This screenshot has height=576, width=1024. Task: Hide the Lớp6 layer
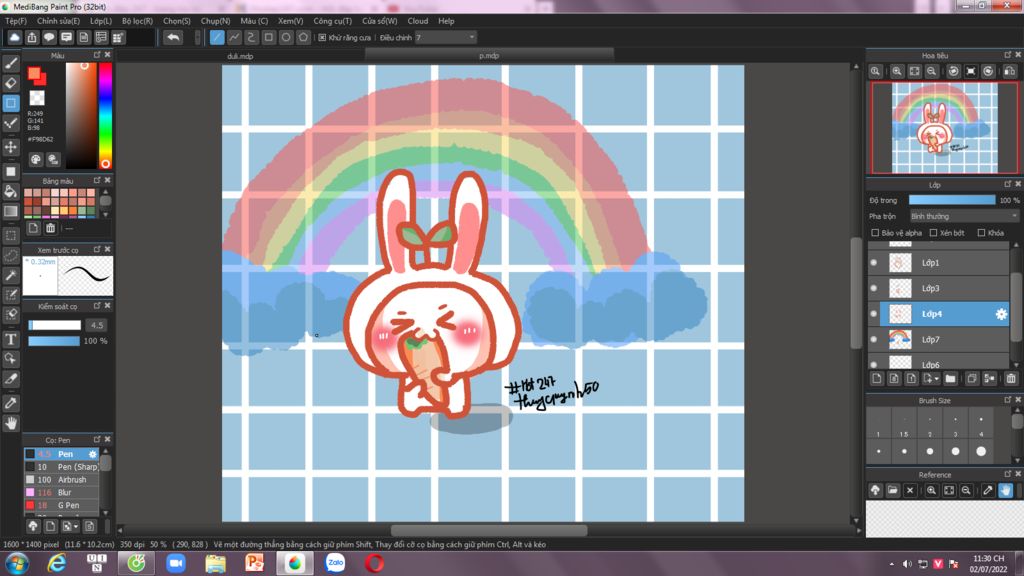tap(874, 364)
